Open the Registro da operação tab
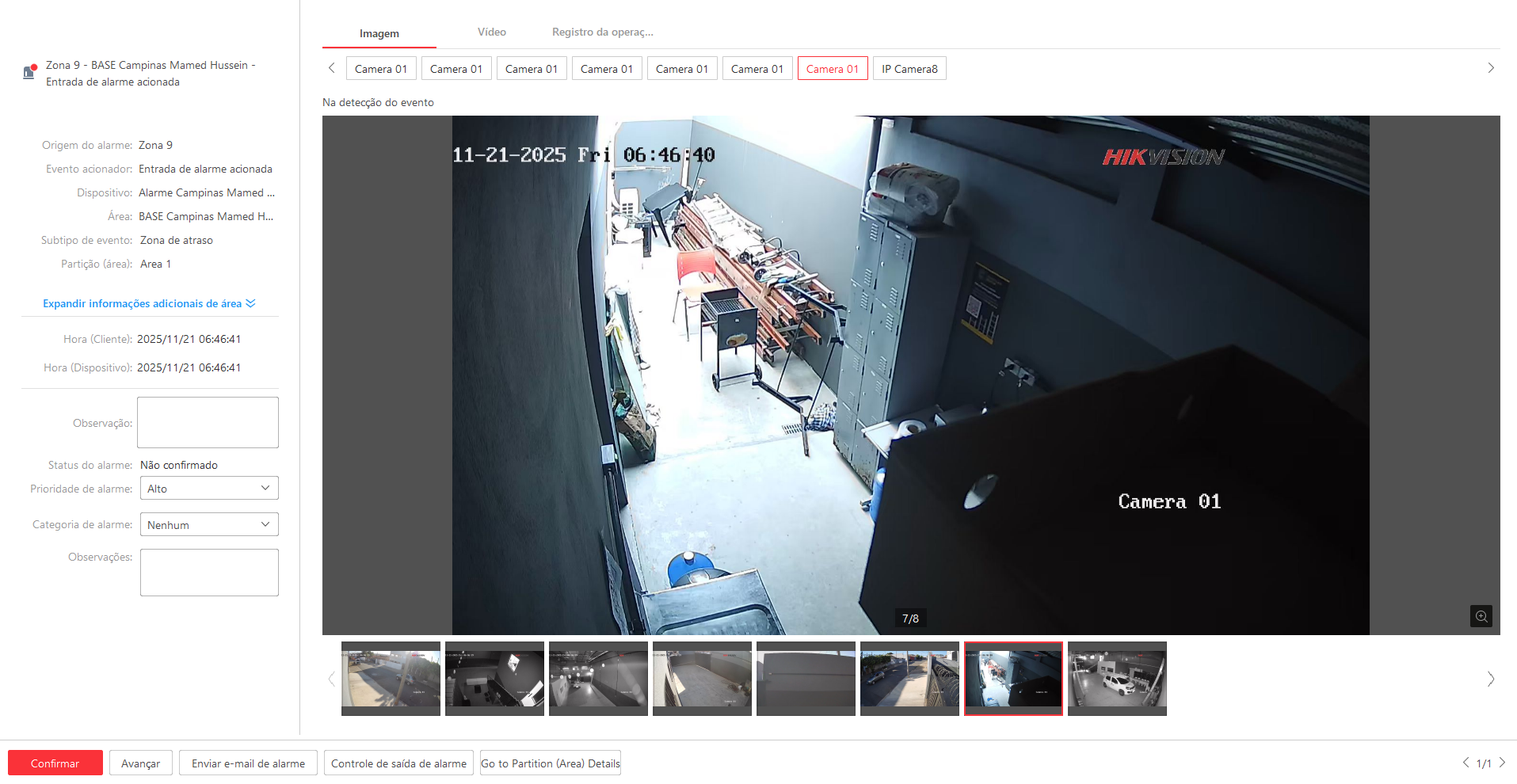Viewport: 1517px width, 784px height. pos(602,32)
